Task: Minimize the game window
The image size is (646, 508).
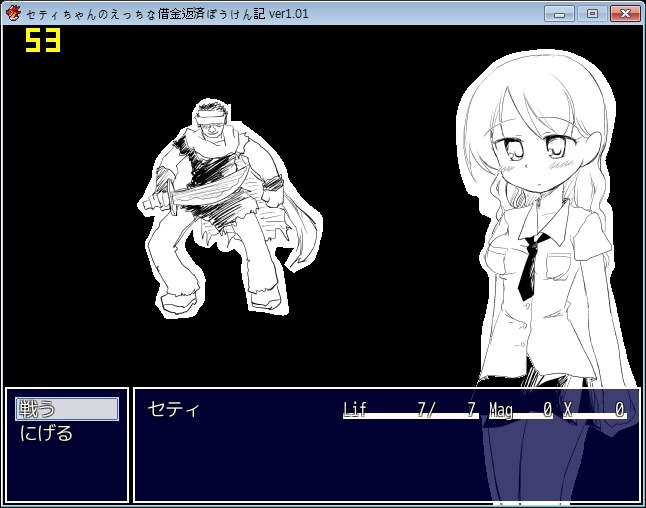Action: (x=559, y=14)
